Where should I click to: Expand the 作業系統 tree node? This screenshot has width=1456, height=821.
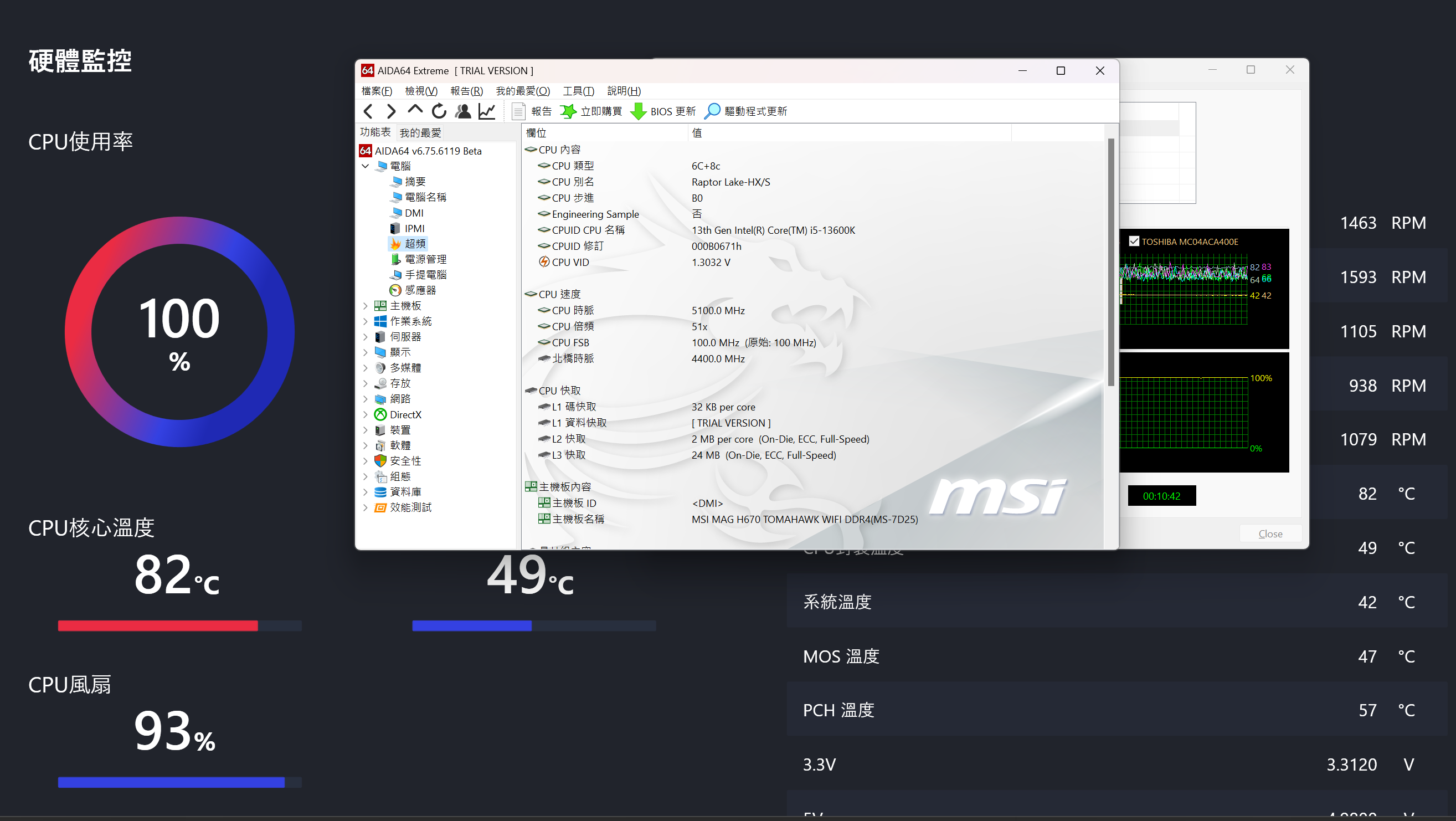tap(365, 321)
